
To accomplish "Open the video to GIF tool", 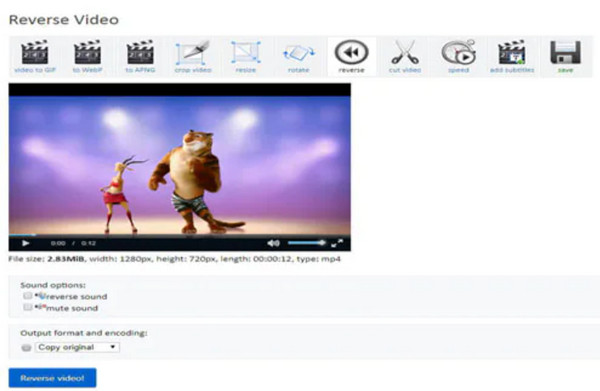I will 35,56.
